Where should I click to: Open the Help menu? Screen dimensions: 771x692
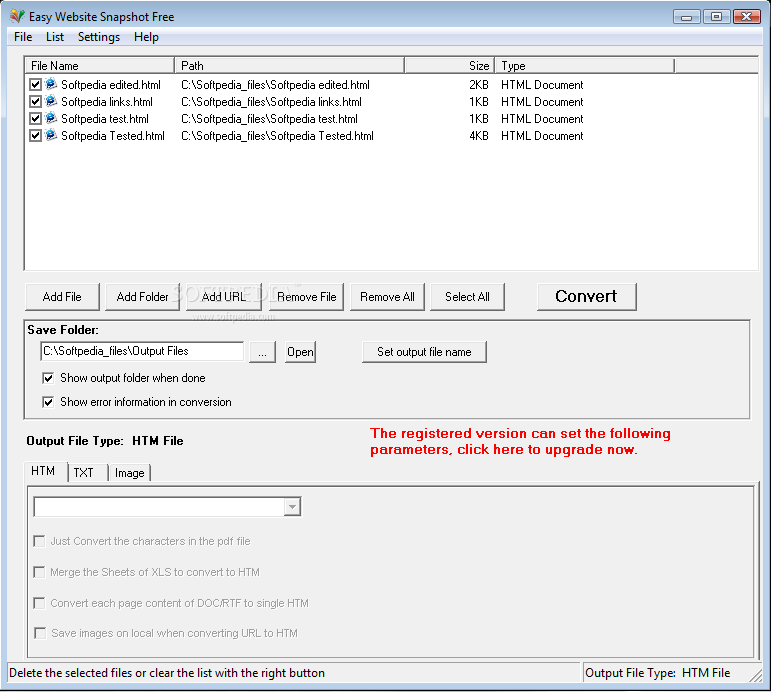[146, 37]
